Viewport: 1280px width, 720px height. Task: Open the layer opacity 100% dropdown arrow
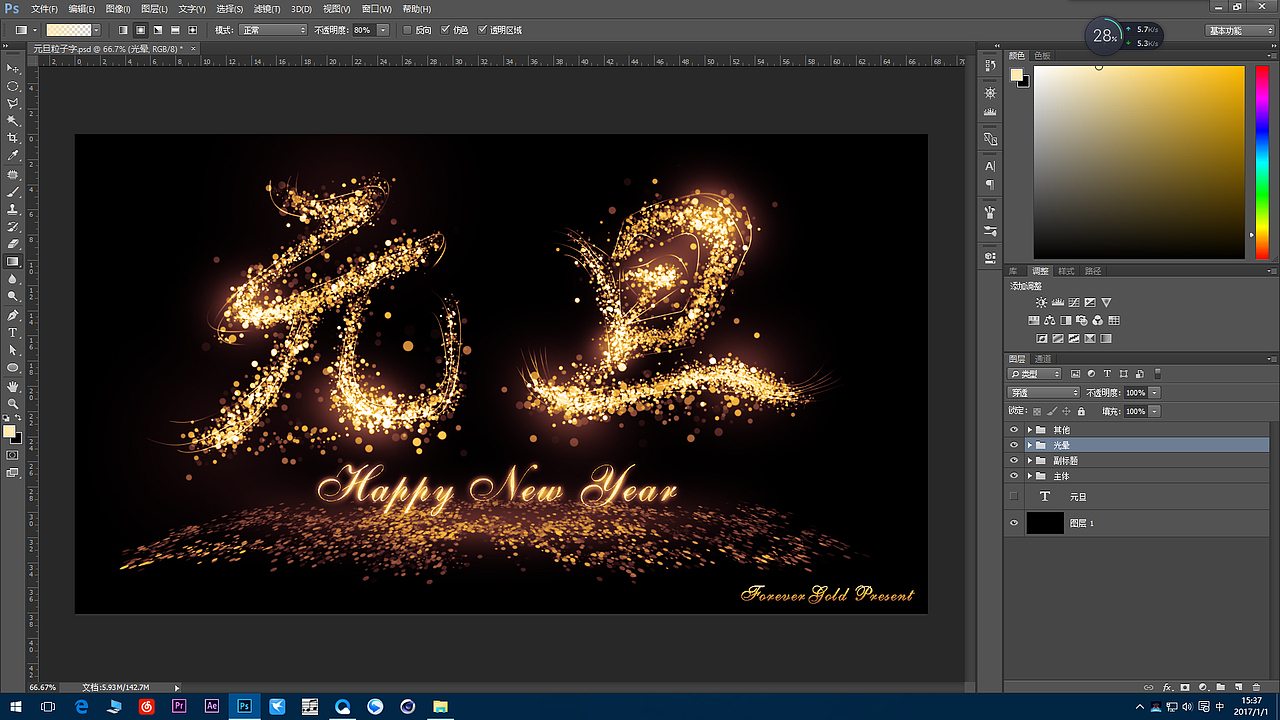tap(1155, 393)
